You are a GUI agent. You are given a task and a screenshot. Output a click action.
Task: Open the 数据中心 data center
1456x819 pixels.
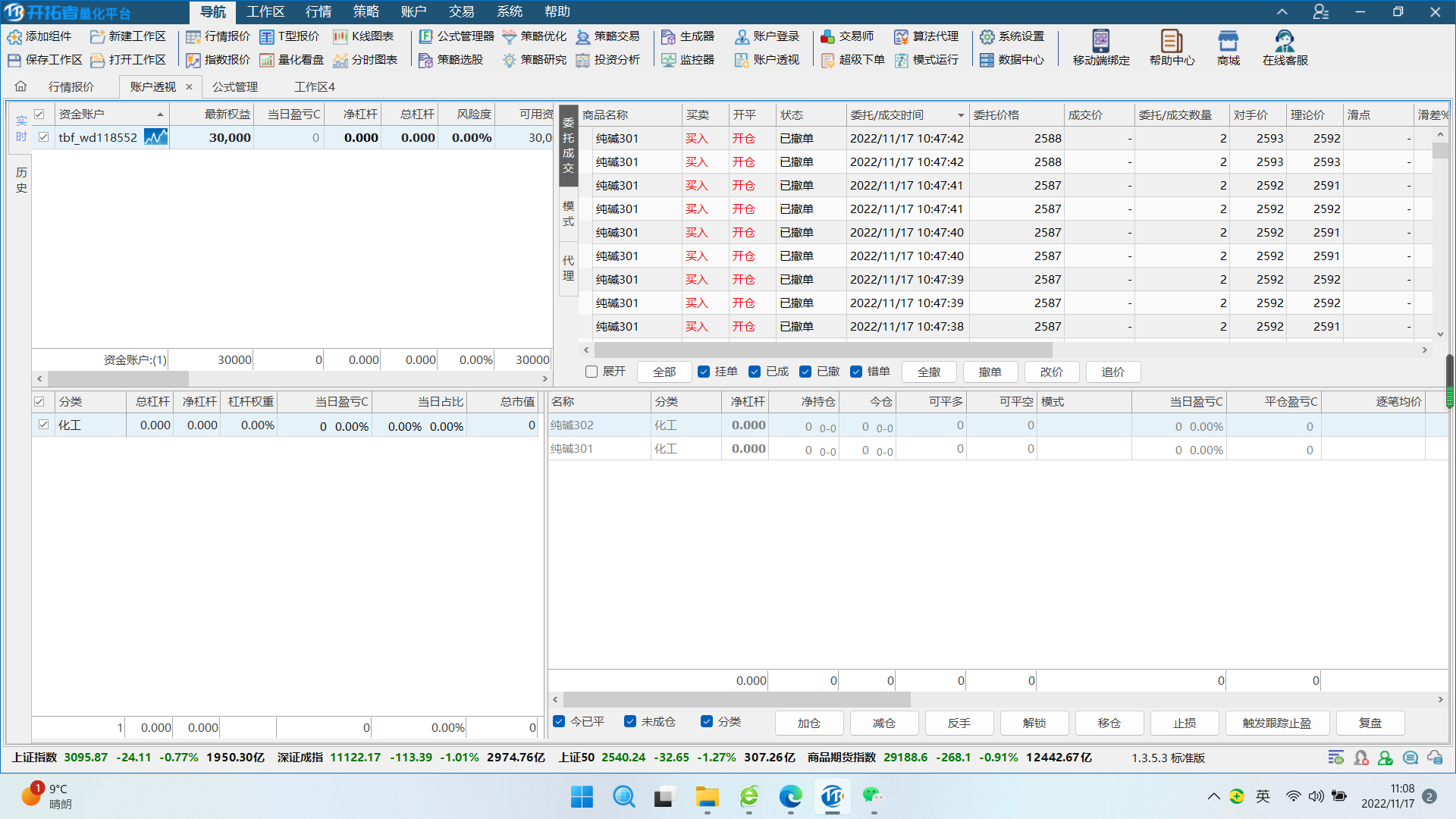click(1012, 60)
